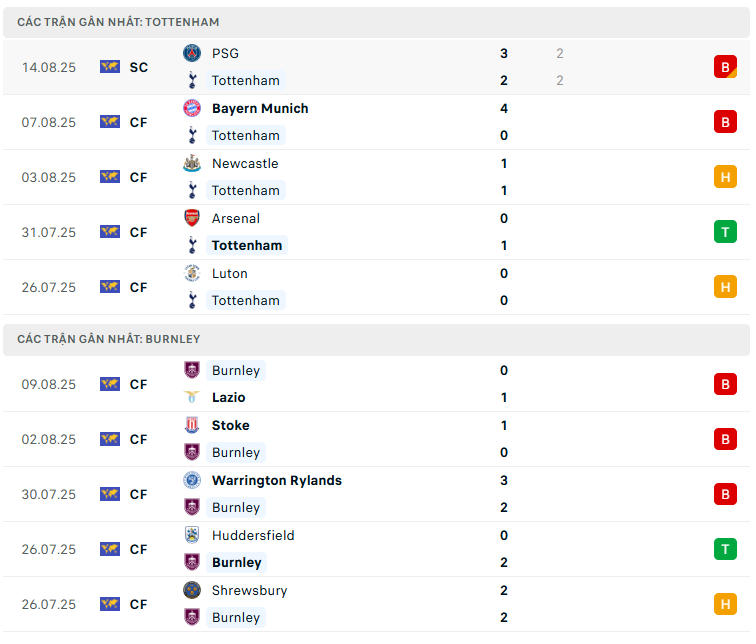The image size is (756, 644).
Task: Click the orange H badge for Newcastle match
Action: [725, 177]
